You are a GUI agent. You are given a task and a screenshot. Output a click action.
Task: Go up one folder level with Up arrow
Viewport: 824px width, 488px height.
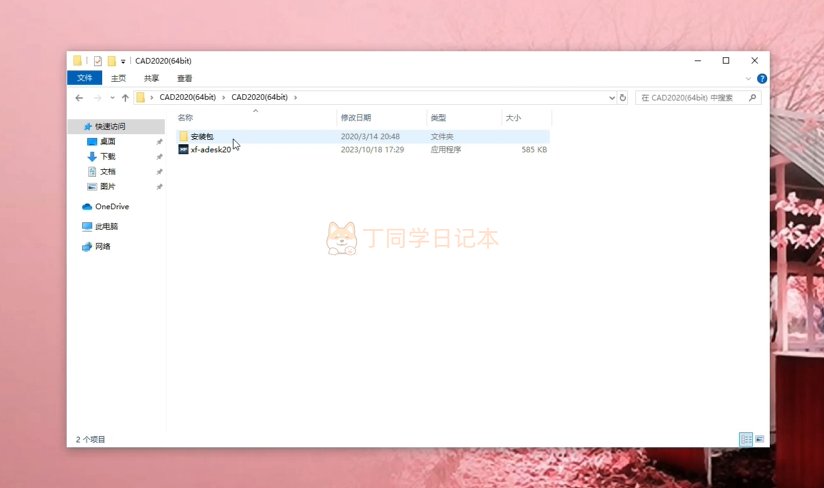tap(125, 98)
